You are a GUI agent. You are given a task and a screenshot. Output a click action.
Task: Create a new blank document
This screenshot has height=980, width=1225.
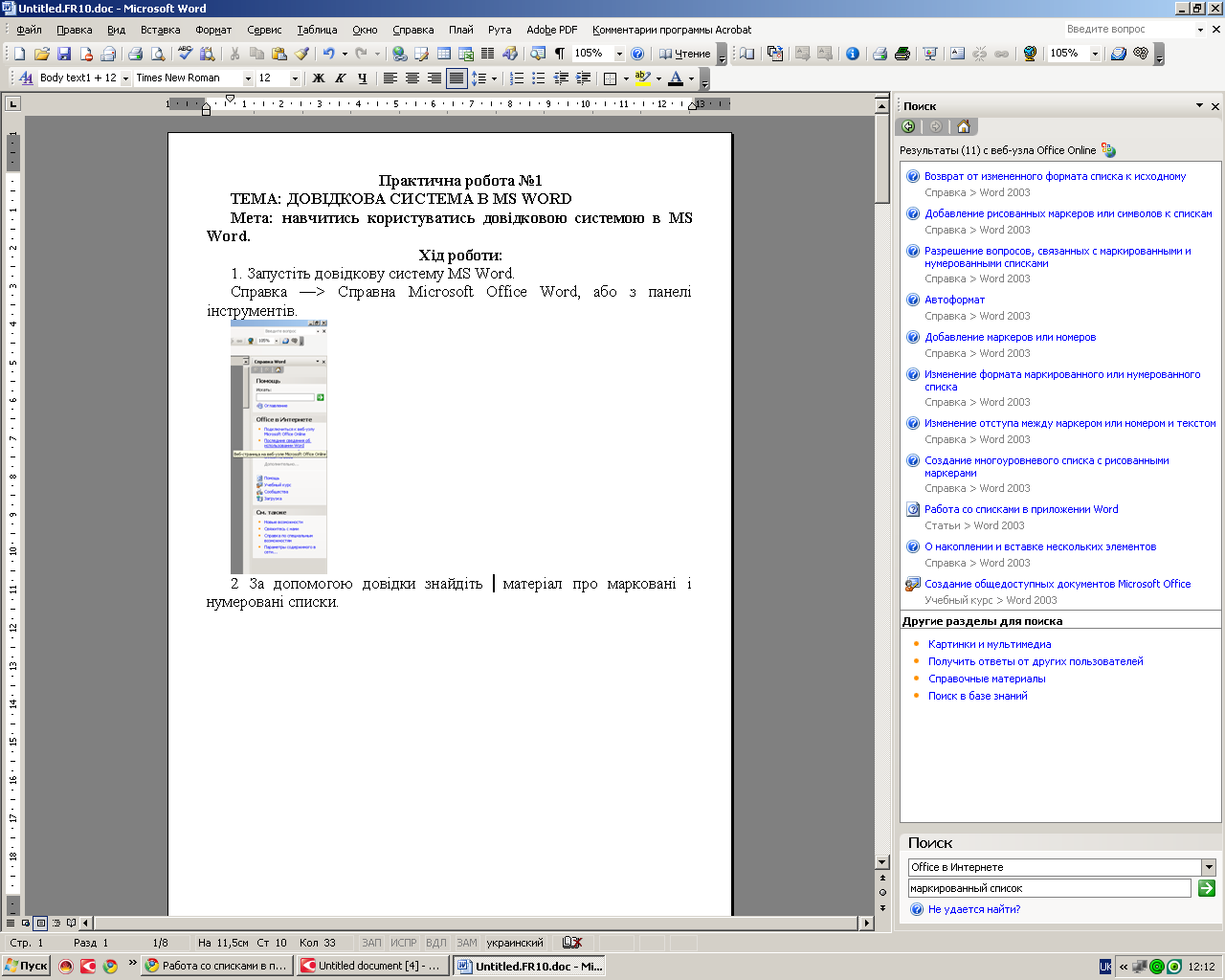point(19,54)
